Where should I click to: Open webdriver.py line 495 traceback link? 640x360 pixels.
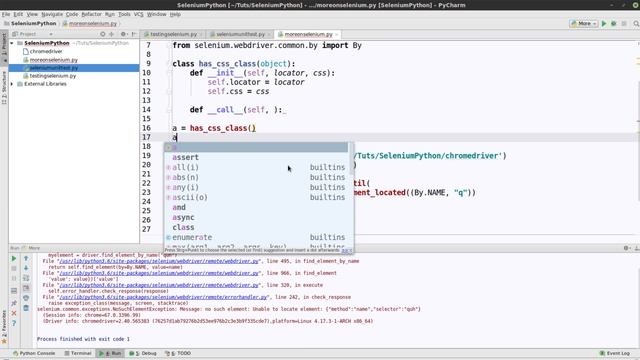(160, 261)
